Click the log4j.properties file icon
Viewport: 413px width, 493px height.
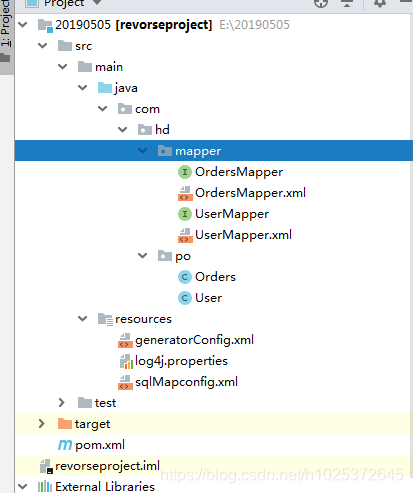tap(126, 362)
